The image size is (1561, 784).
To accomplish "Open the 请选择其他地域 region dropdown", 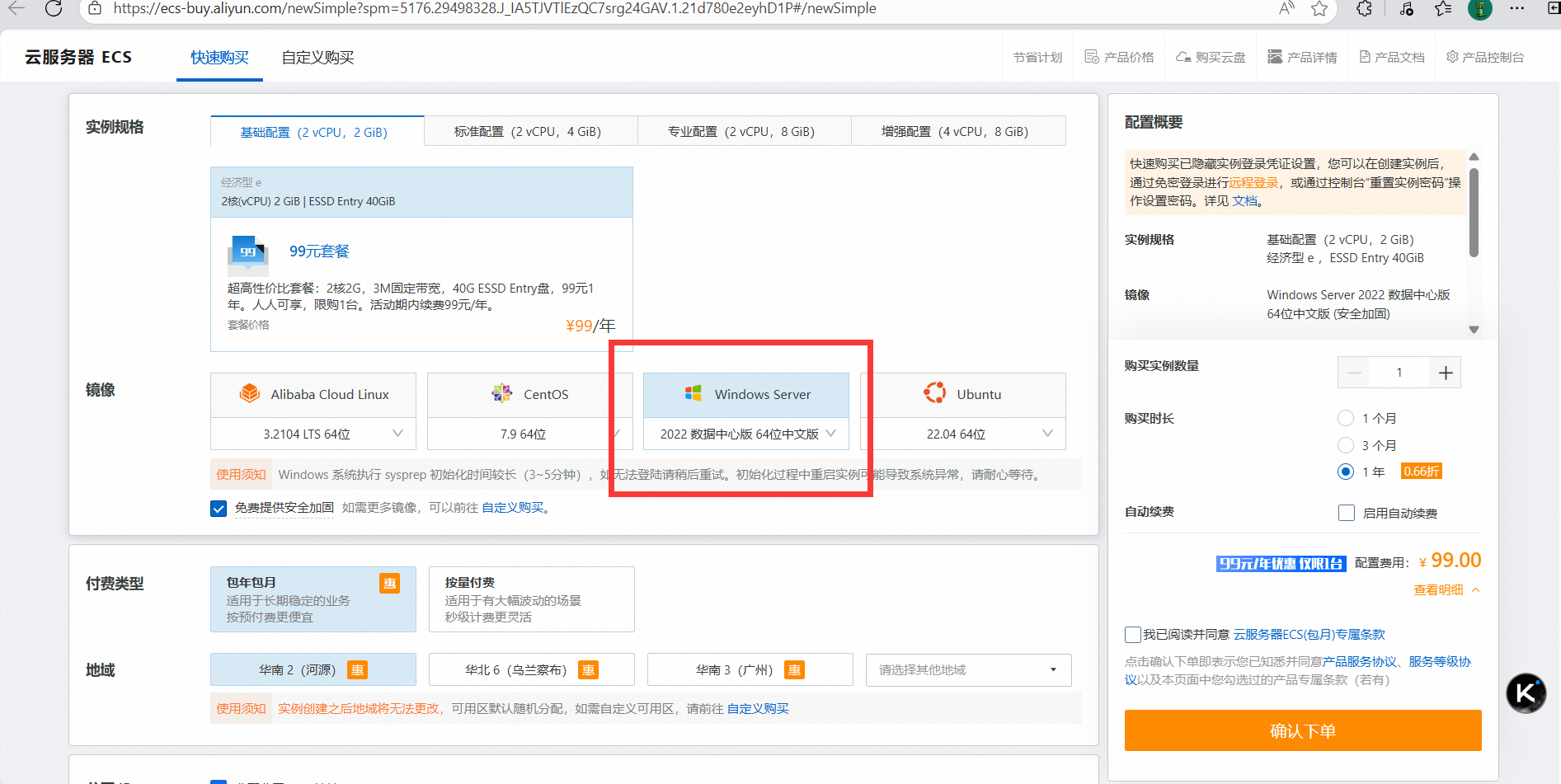I will click(969, 669).
